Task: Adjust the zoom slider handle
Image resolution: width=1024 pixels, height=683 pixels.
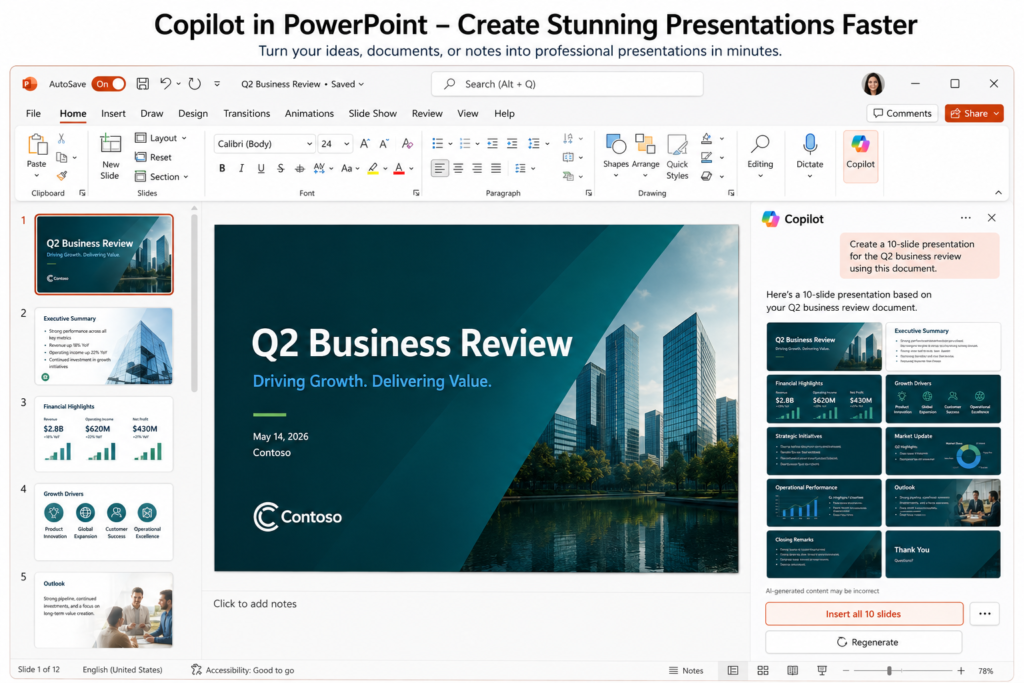Action: pos(889,671)
